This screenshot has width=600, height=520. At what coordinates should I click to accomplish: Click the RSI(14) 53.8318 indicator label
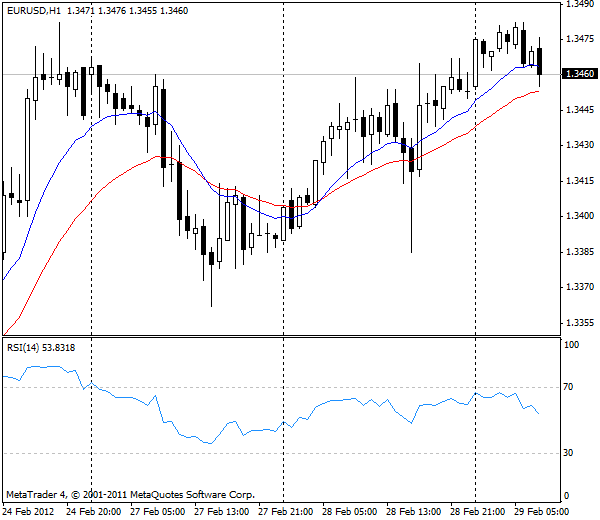coord(41,347)
